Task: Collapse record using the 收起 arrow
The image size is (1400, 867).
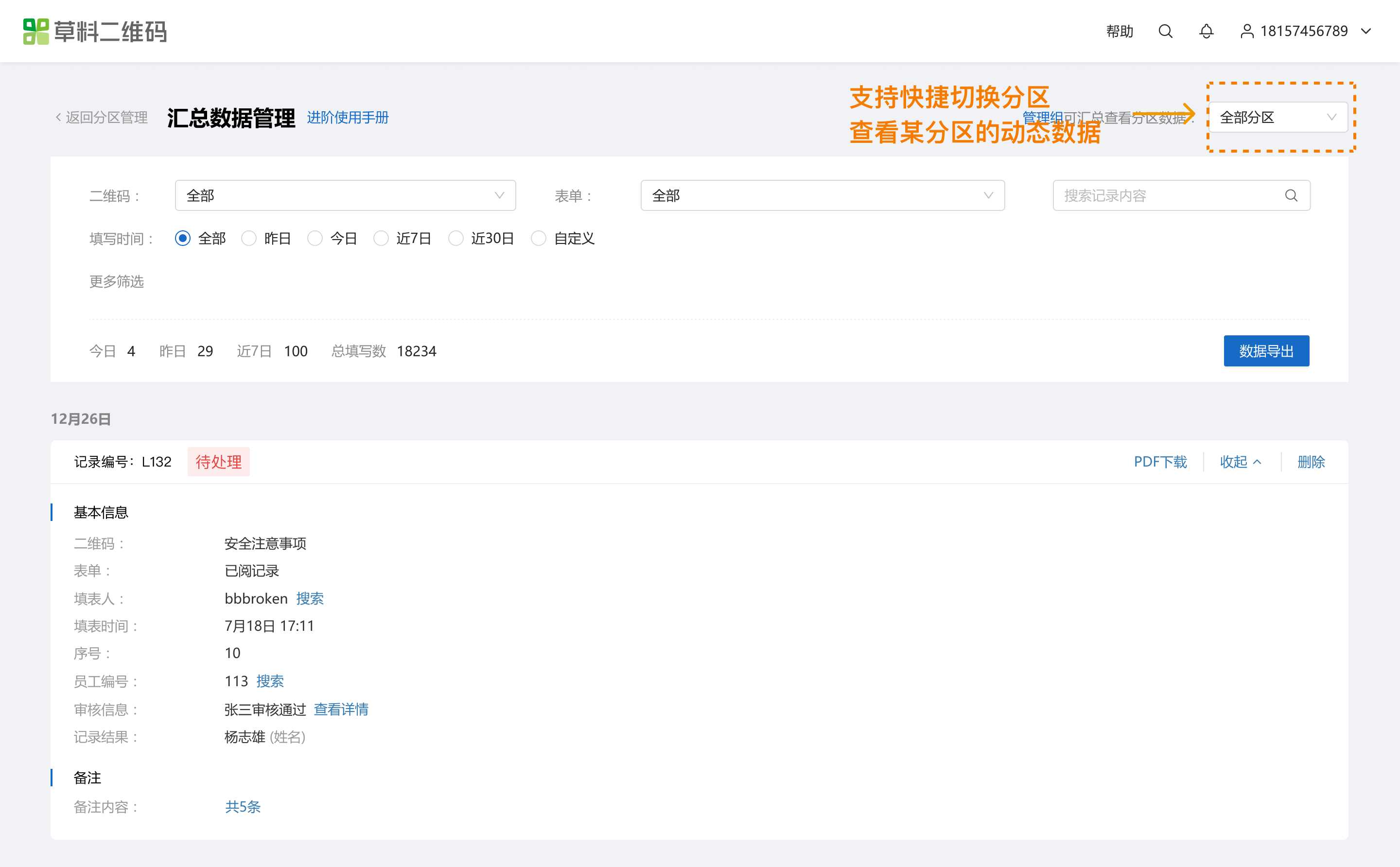Action: [1257, 462]
